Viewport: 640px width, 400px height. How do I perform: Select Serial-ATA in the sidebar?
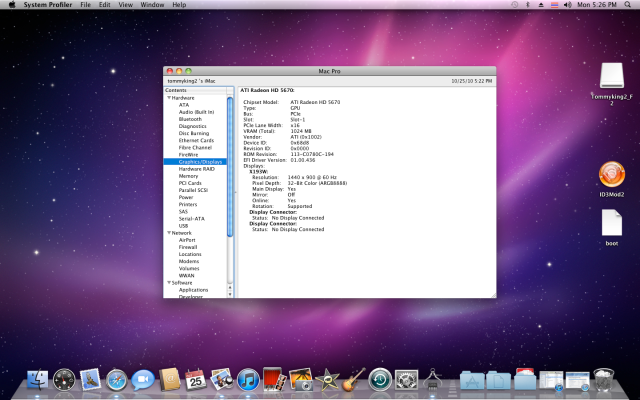pyautogui.click(x=191, y=219)
